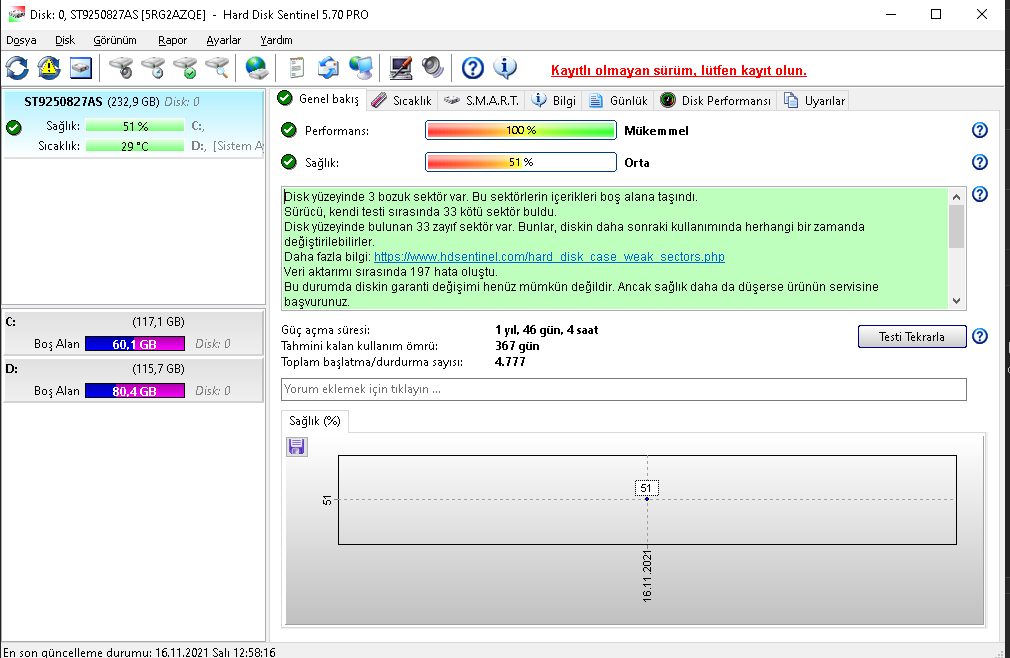Open the hdsentinel weak sectors link

click(x=549, y=256)
